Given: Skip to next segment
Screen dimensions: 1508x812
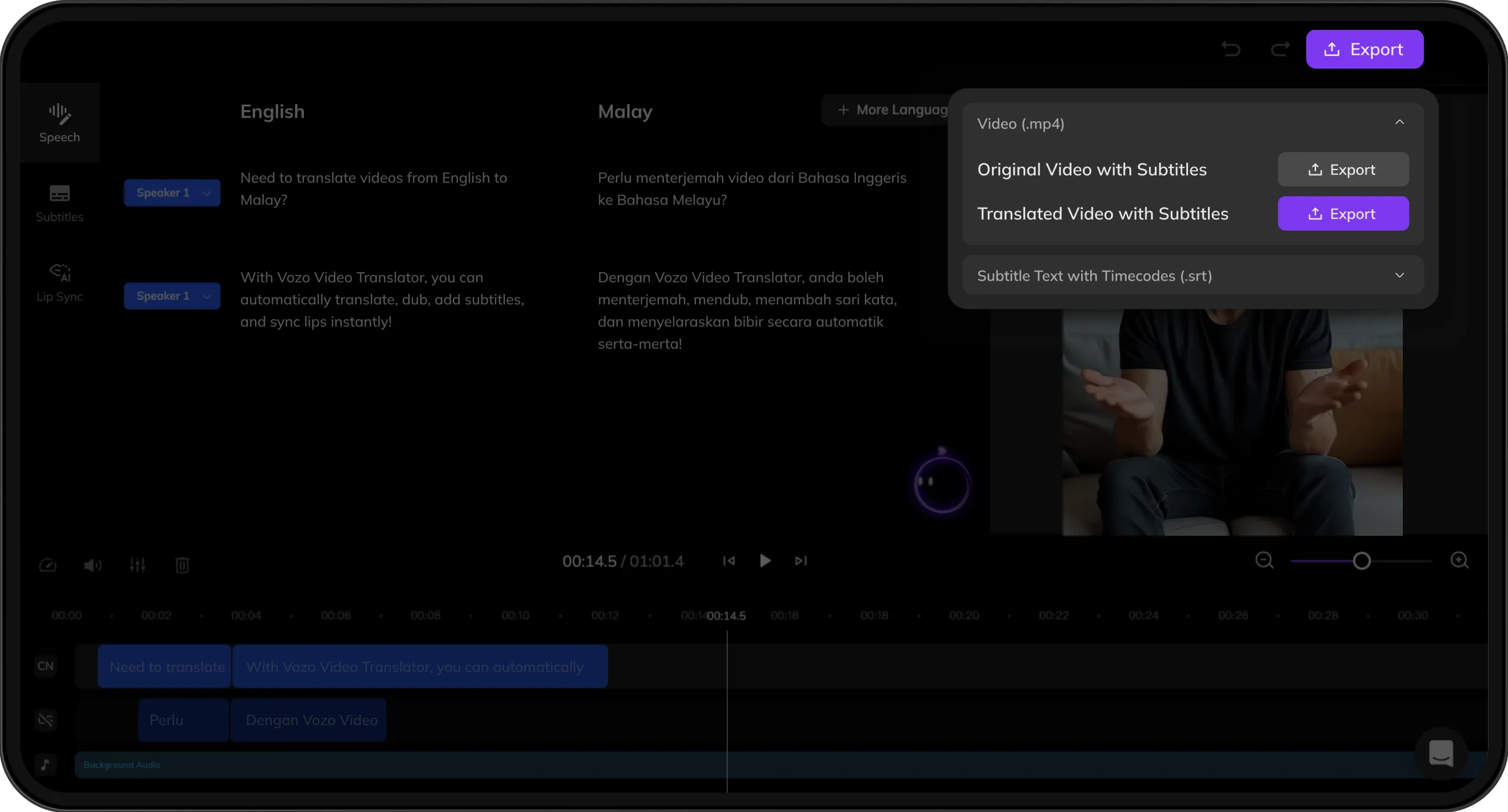Looking at the screenshot, I should (x=801, y=561).
